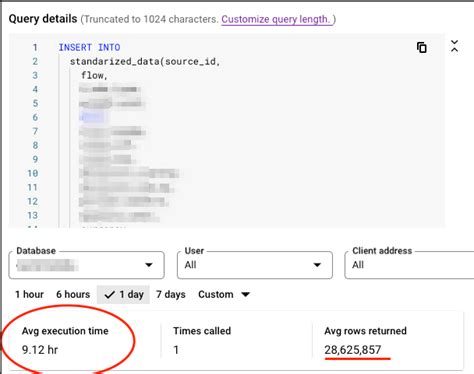The image size is (474, 374).
Task: Click Avg rows returned value 28,625,857
Action: click(x=353, y=350)
